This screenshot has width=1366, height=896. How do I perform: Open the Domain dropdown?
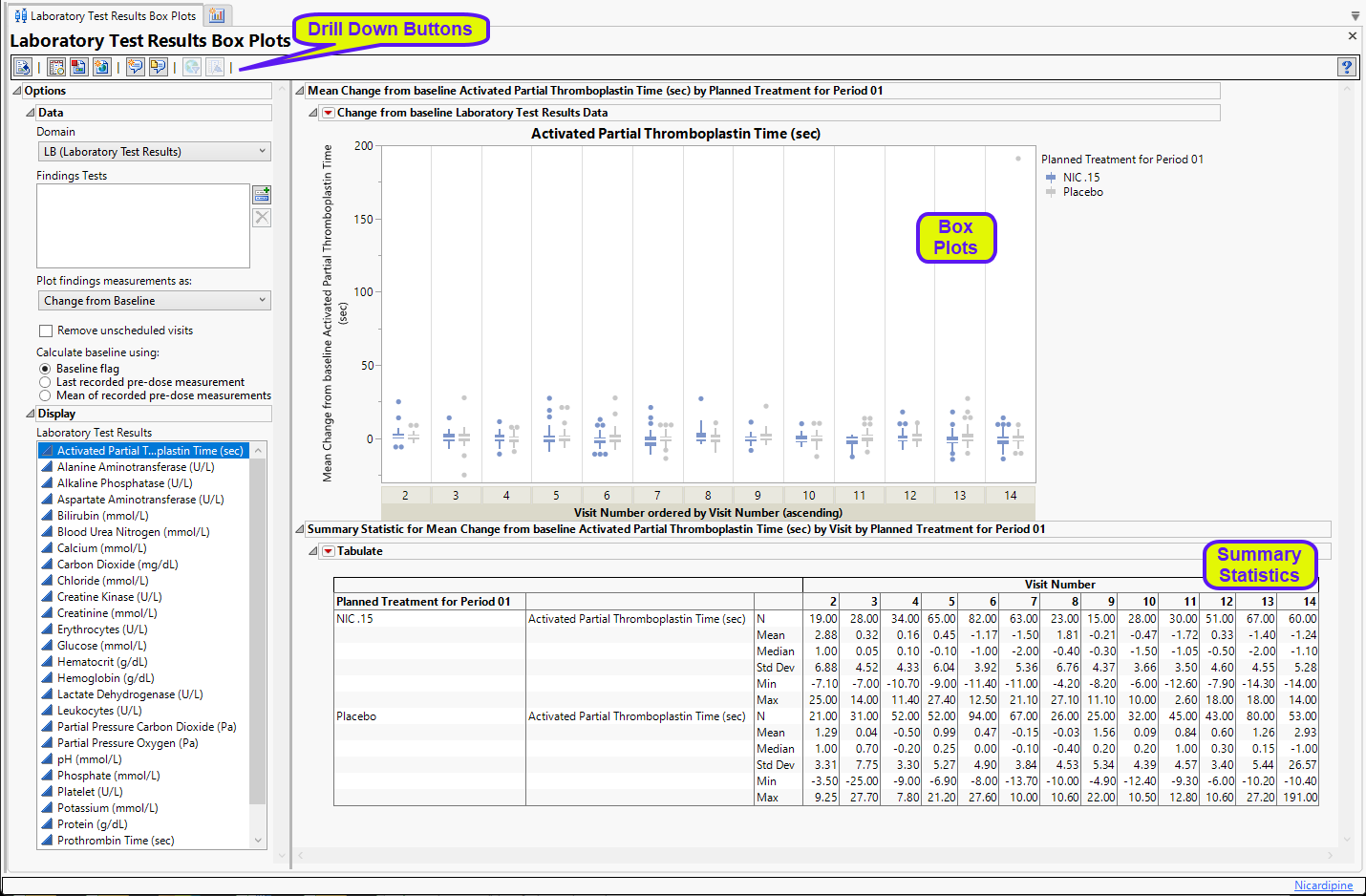[x=153, y=152]
